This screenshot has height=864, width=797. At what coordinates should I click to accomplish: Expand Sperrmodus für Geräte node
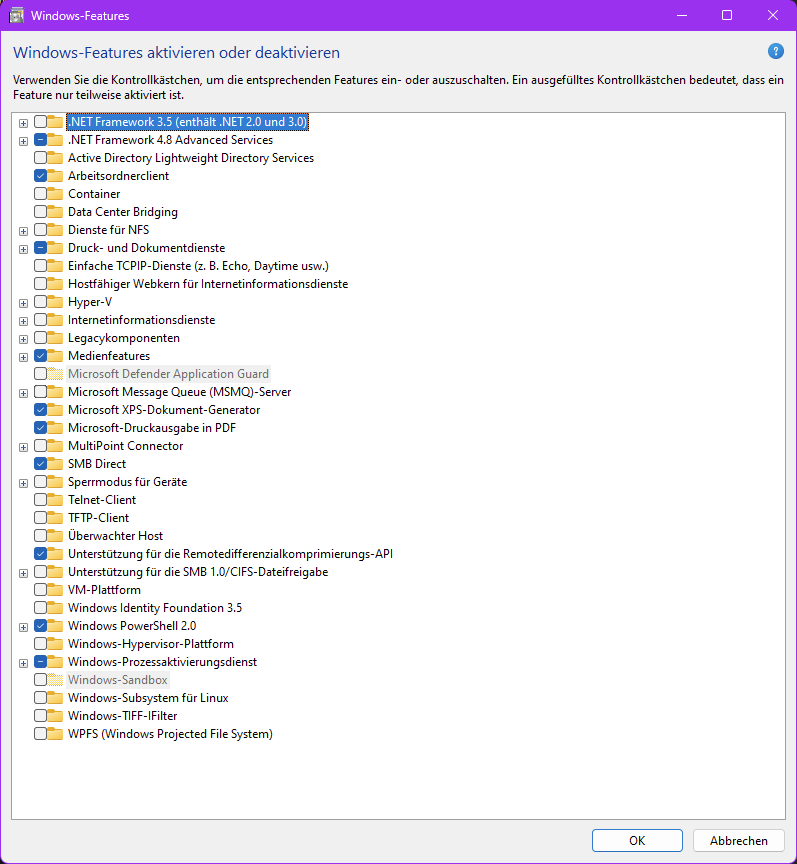click(x=23, y=483)
